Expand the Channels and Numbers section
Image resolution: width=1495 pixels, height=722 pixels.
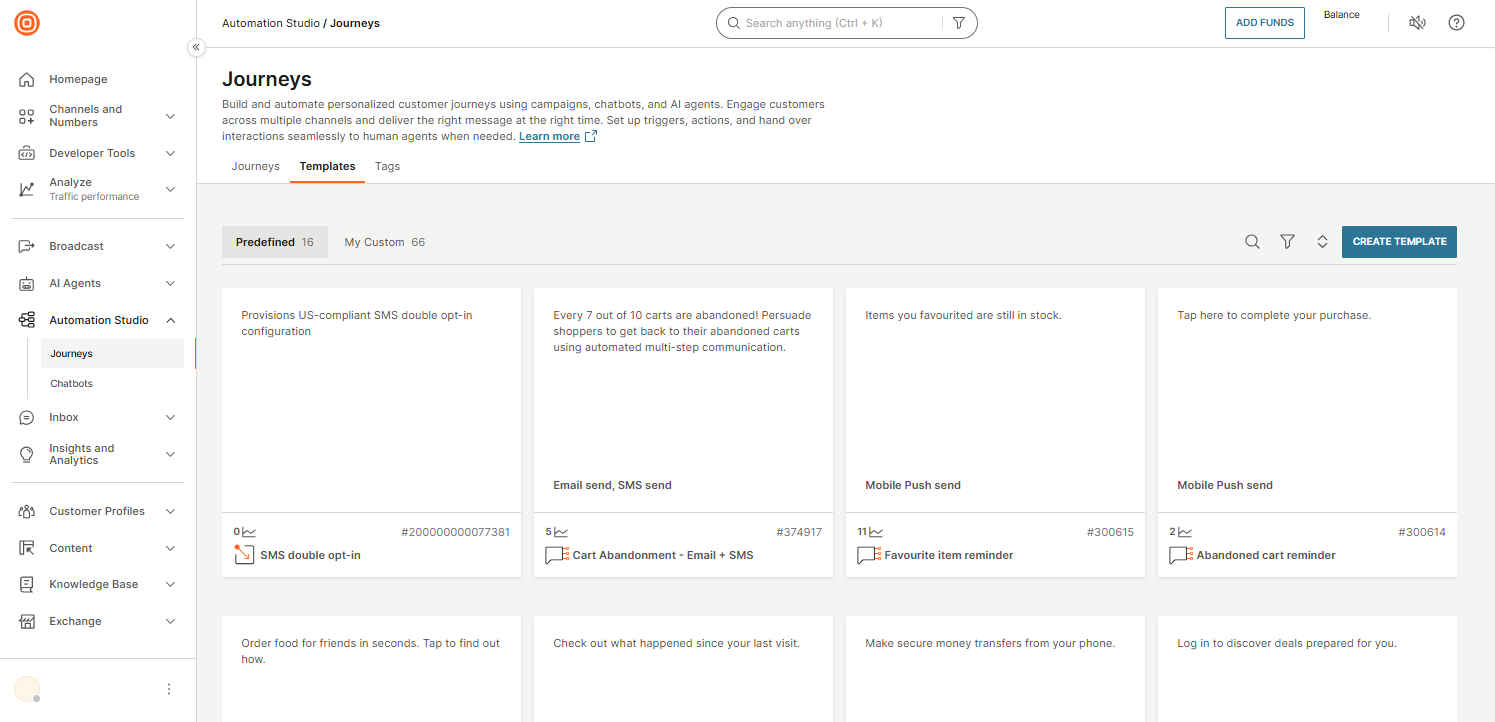pos(170,115)
